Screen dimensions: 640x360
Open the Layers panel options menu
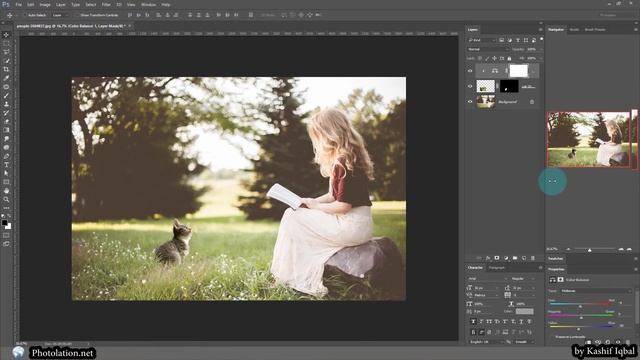click(x=541, y=29)
